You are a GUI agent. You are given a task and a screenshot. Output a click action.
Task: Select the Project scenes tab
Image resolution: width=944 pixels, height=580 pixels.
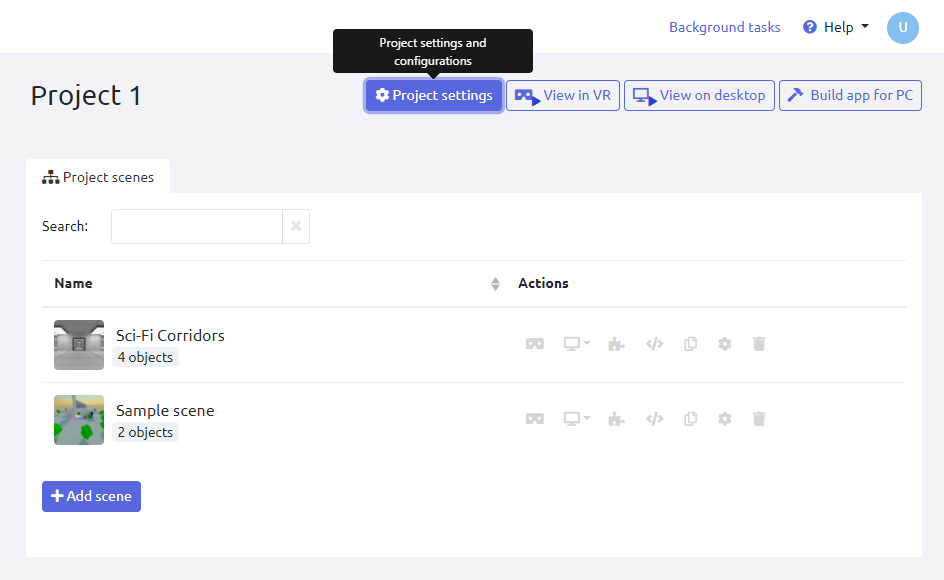click(98, 177)
